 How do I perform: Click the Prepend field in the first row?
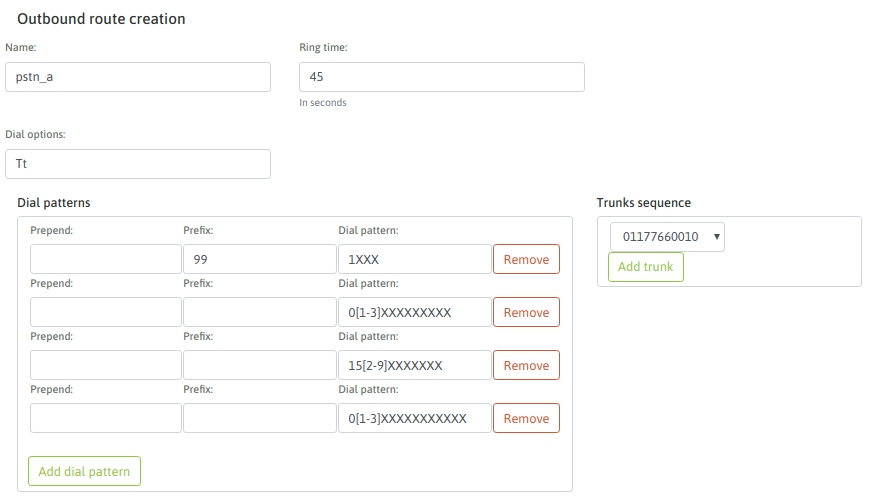[x=106, y=260]
